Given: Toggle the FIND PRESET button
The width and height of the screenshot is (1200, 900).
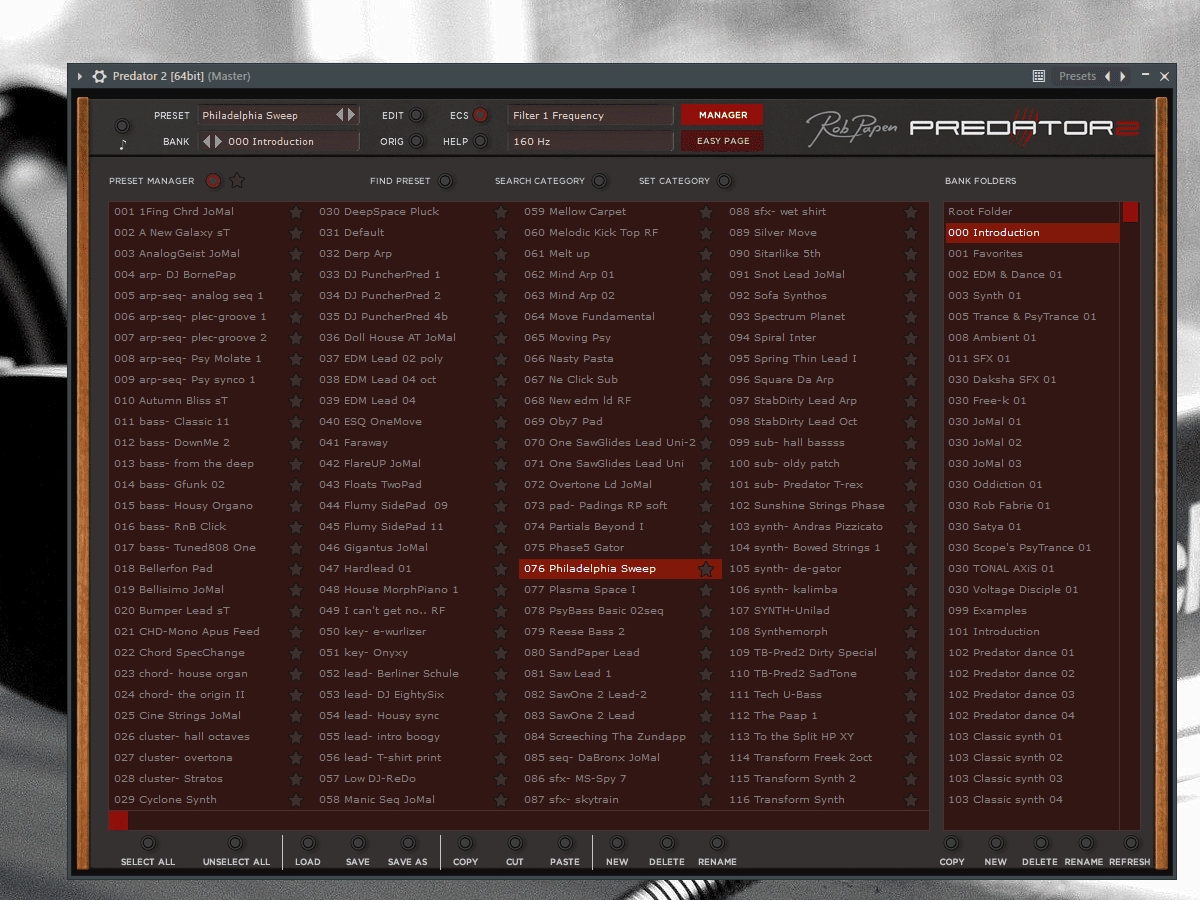Looking at the screenshot, I should 445,181.
